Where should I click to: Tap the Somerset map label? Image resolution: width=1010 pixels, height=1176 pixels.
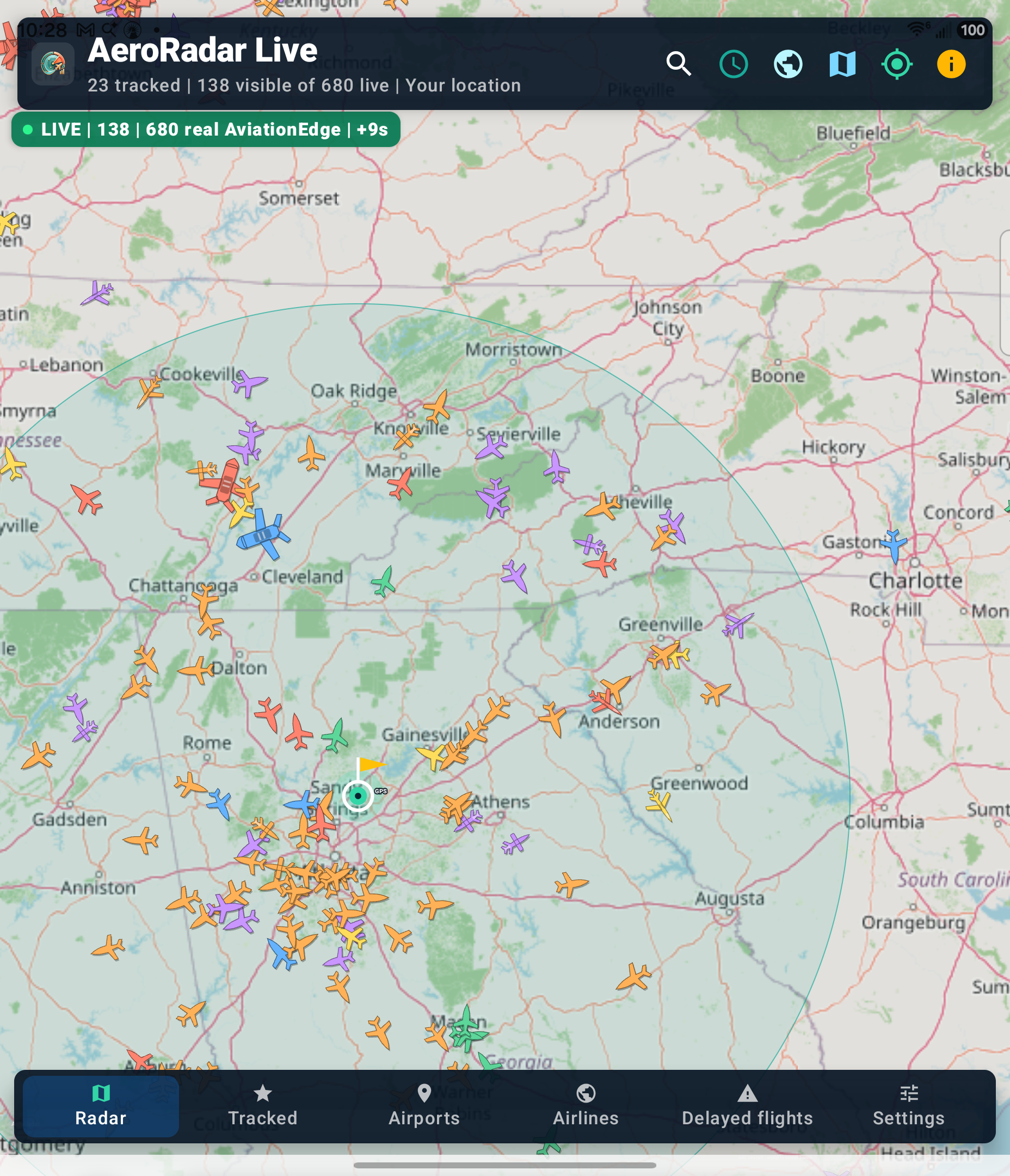298,198
